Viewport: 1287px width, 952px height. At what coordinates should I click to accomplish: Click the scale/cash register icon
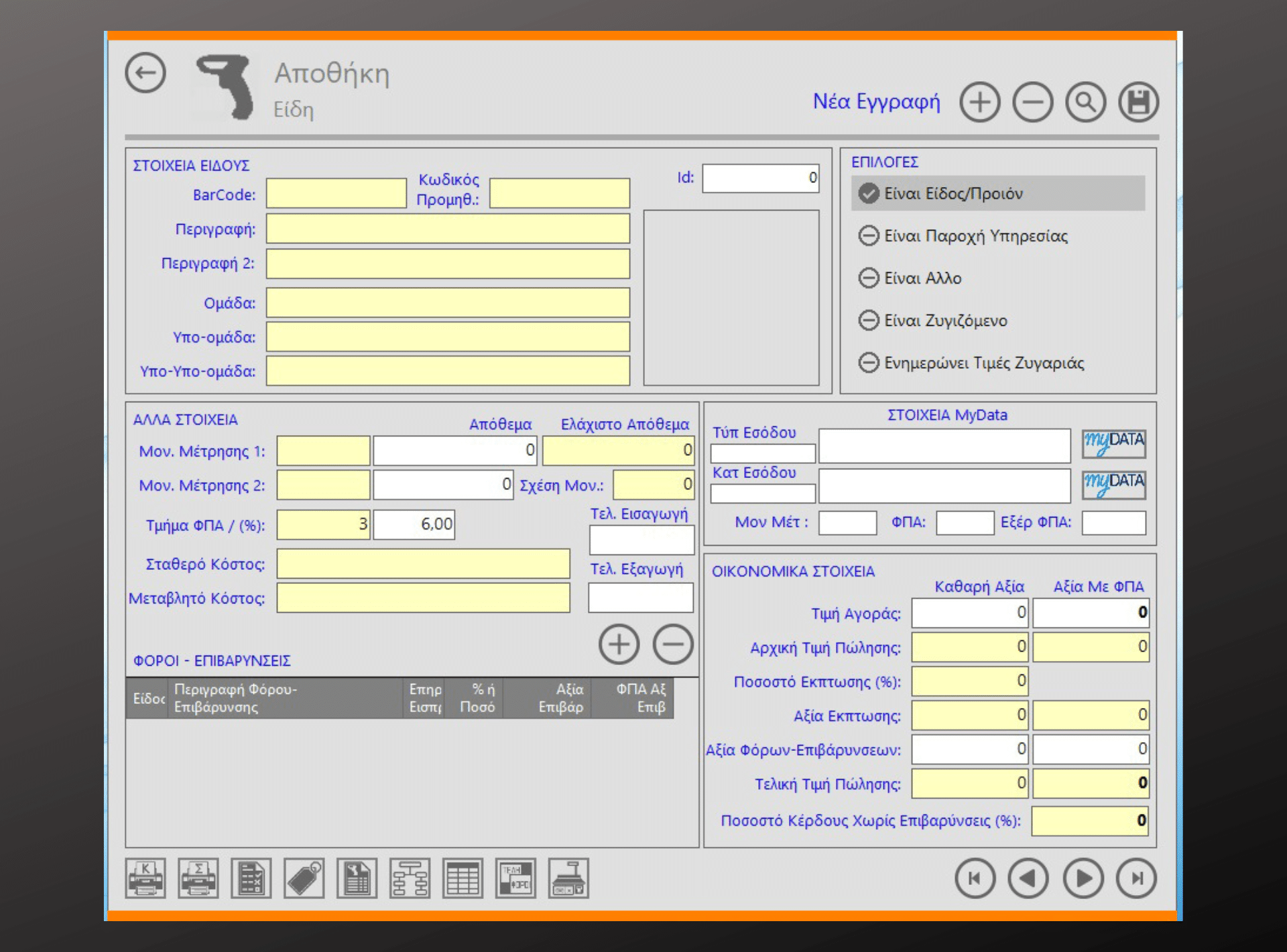coord(568,878)
